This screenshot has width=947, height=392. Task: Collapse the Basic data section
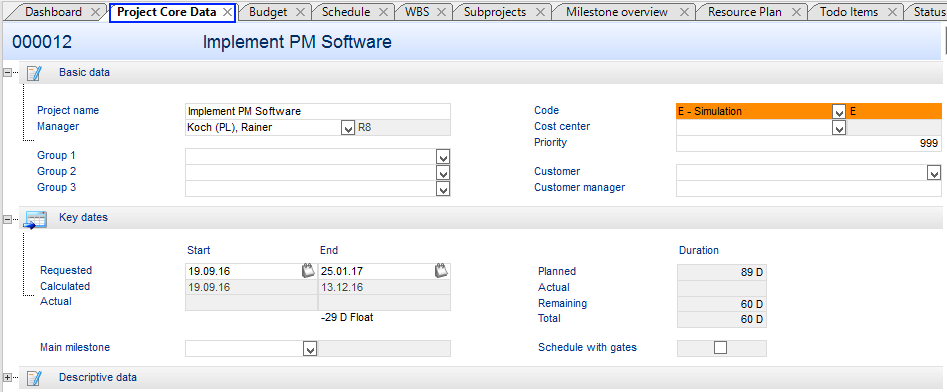coord(7,72)
